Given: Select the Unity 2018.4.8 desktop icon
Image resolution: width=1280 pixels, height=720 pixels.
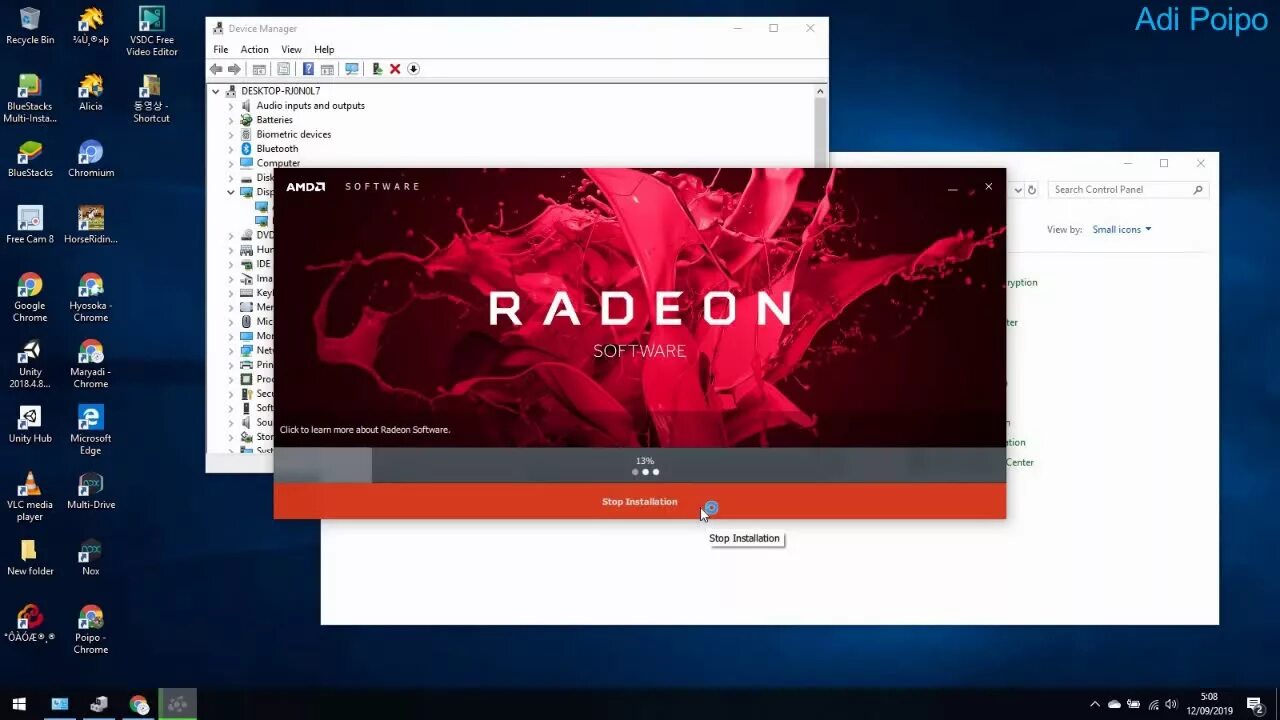Looking at the screenshot, I should pos(30,364).
